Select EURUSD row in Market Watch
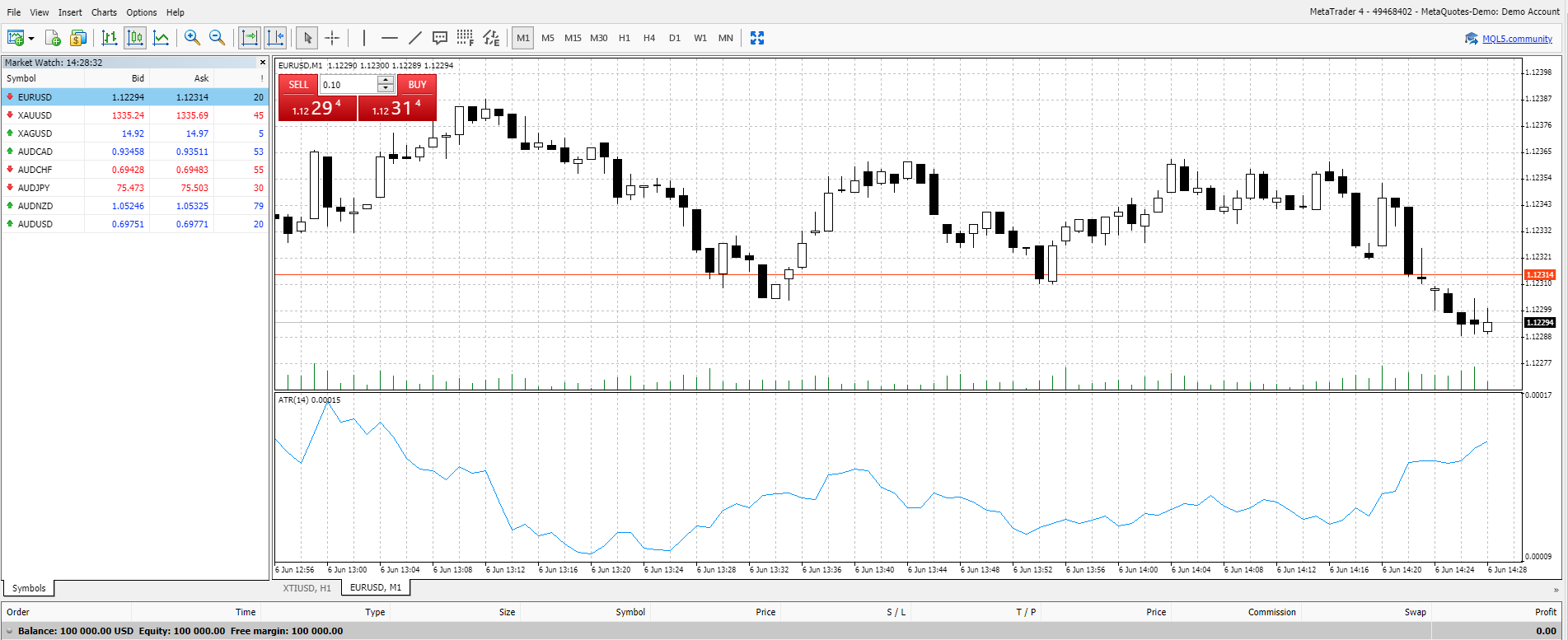Viewport: 1568px width, 640px height. coord(135,97)
